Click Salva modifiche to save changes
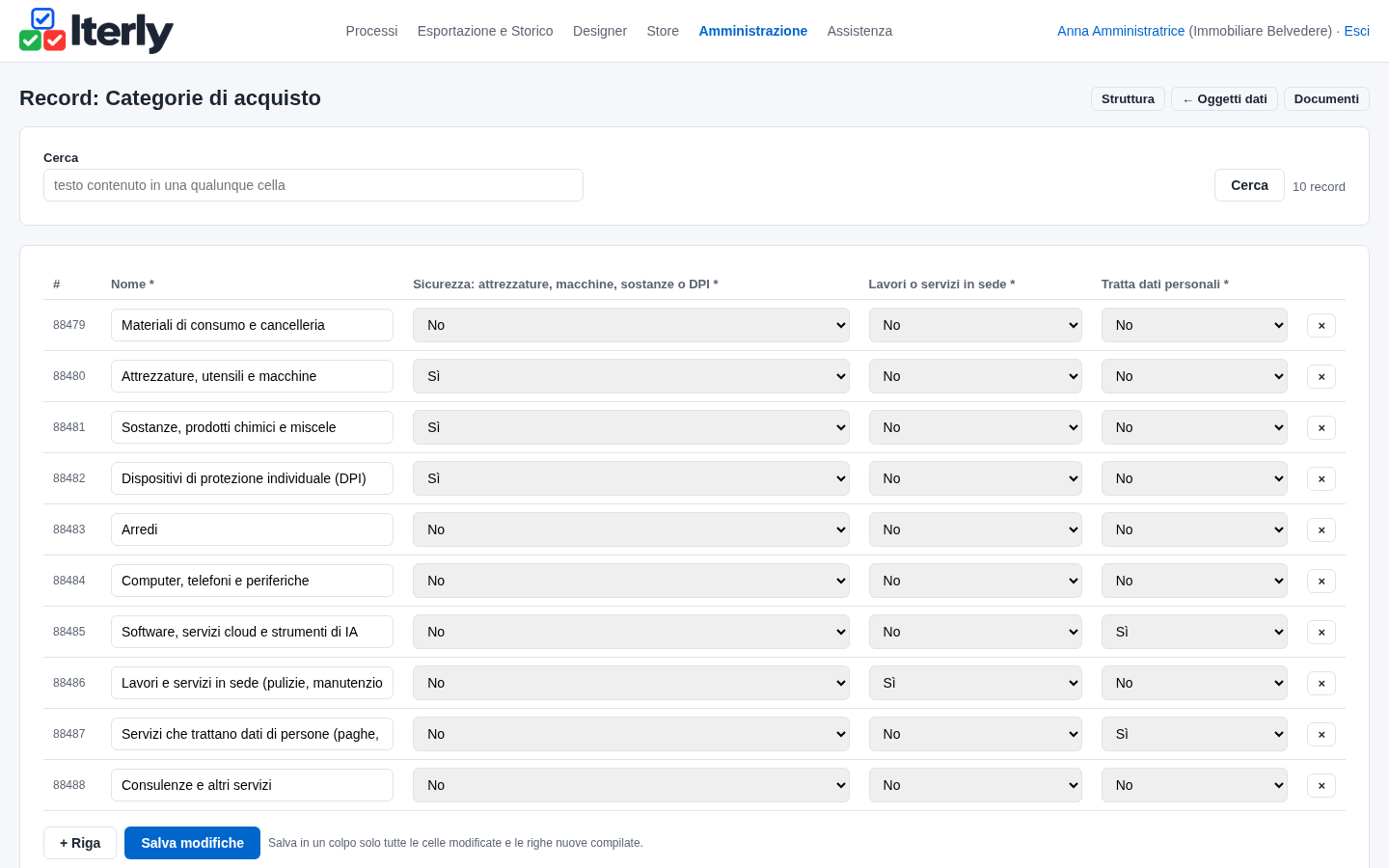The image size is (1389, 868). tap(192, 843)
